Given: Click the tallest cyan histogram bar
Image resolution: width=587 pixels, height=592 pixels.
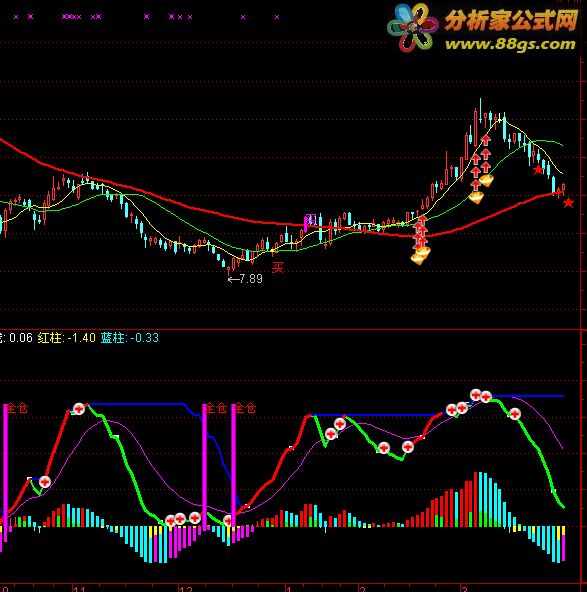Looking at the screenshot, I should click(x=481, y=499).
